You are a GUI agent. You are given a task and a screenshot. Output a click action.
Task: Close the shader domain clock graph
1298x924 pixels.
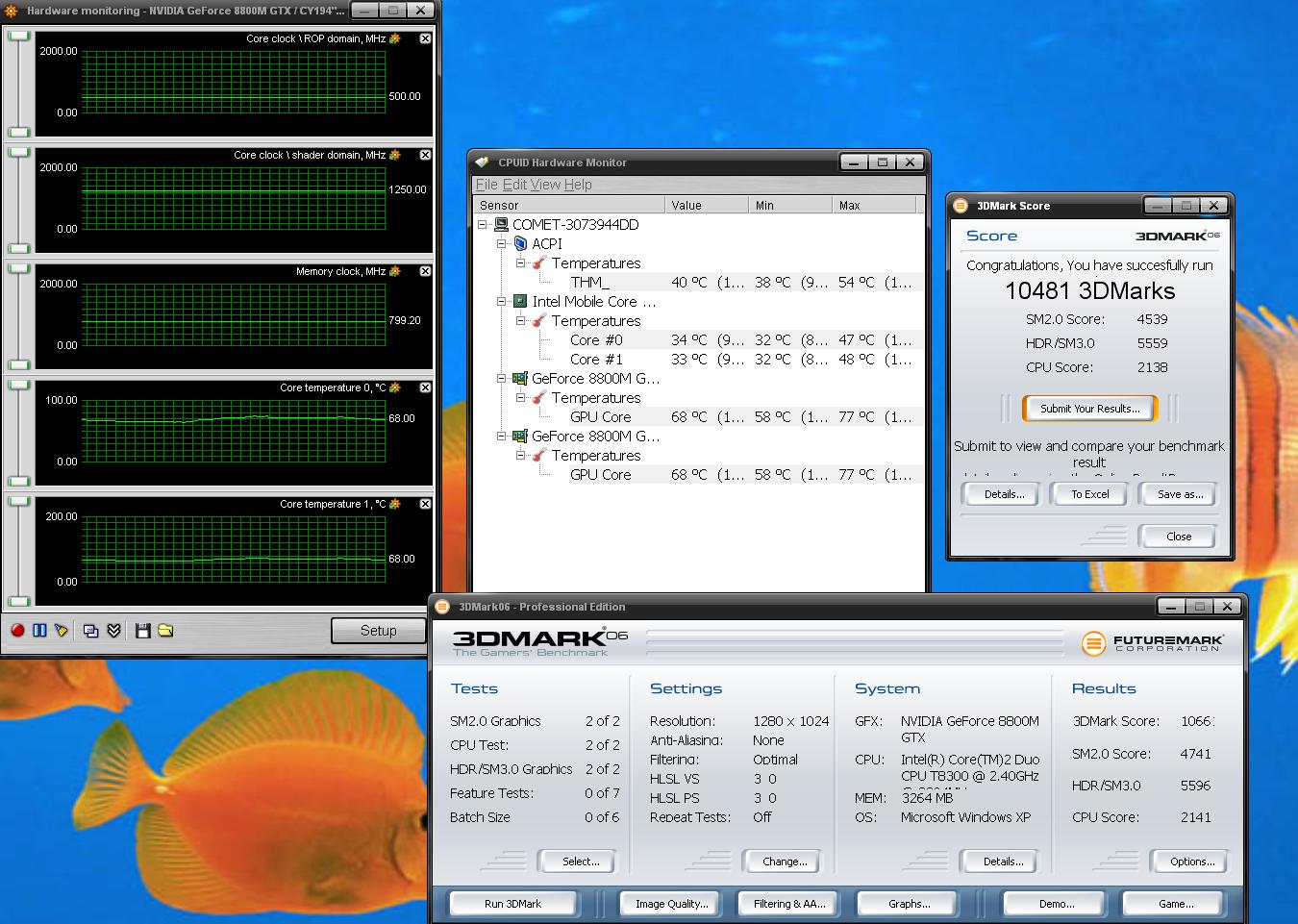[x=425, y=155]
